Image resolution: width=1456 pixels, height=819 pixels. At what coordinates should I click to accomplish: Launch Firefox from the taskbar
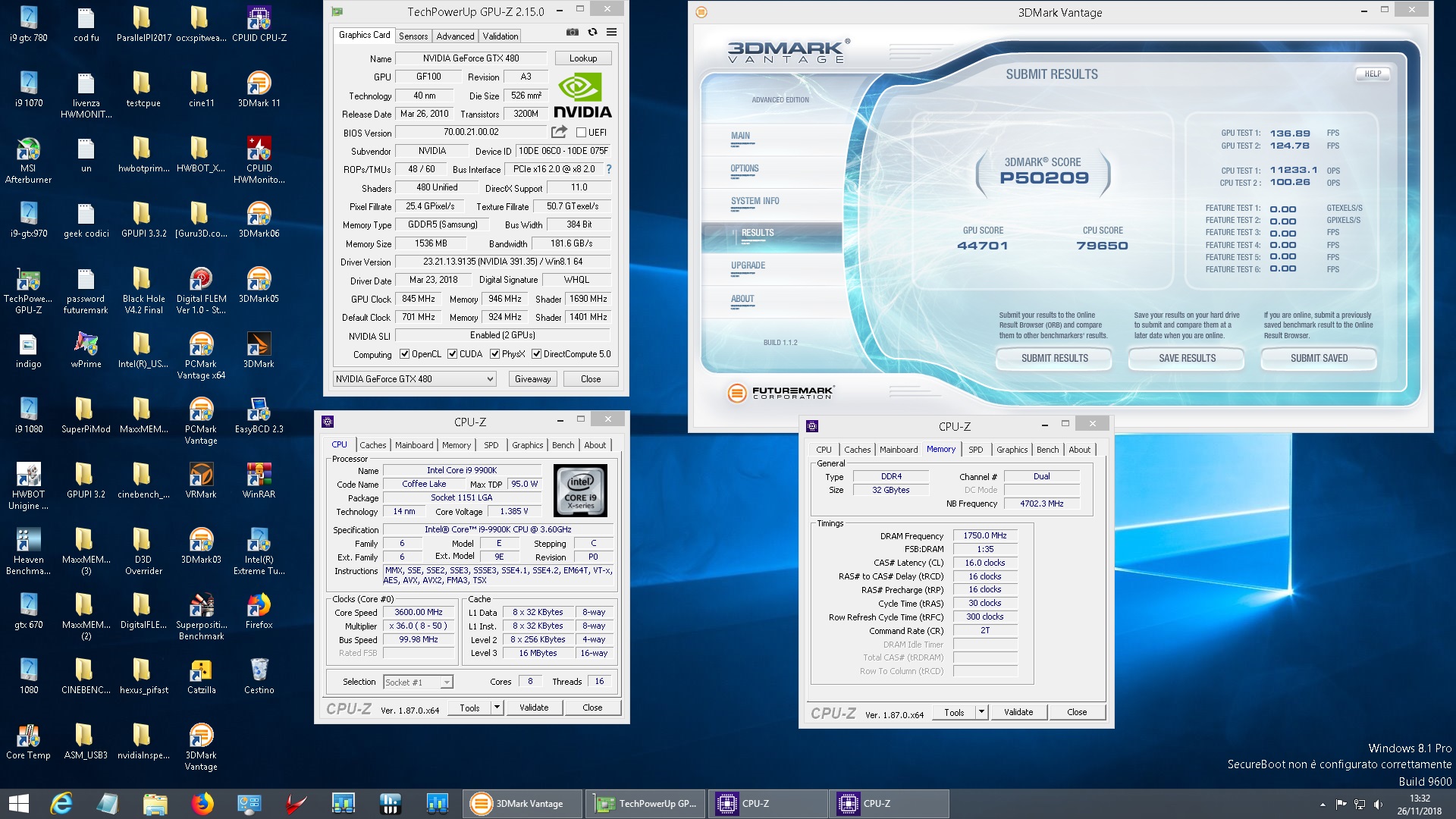202,803
